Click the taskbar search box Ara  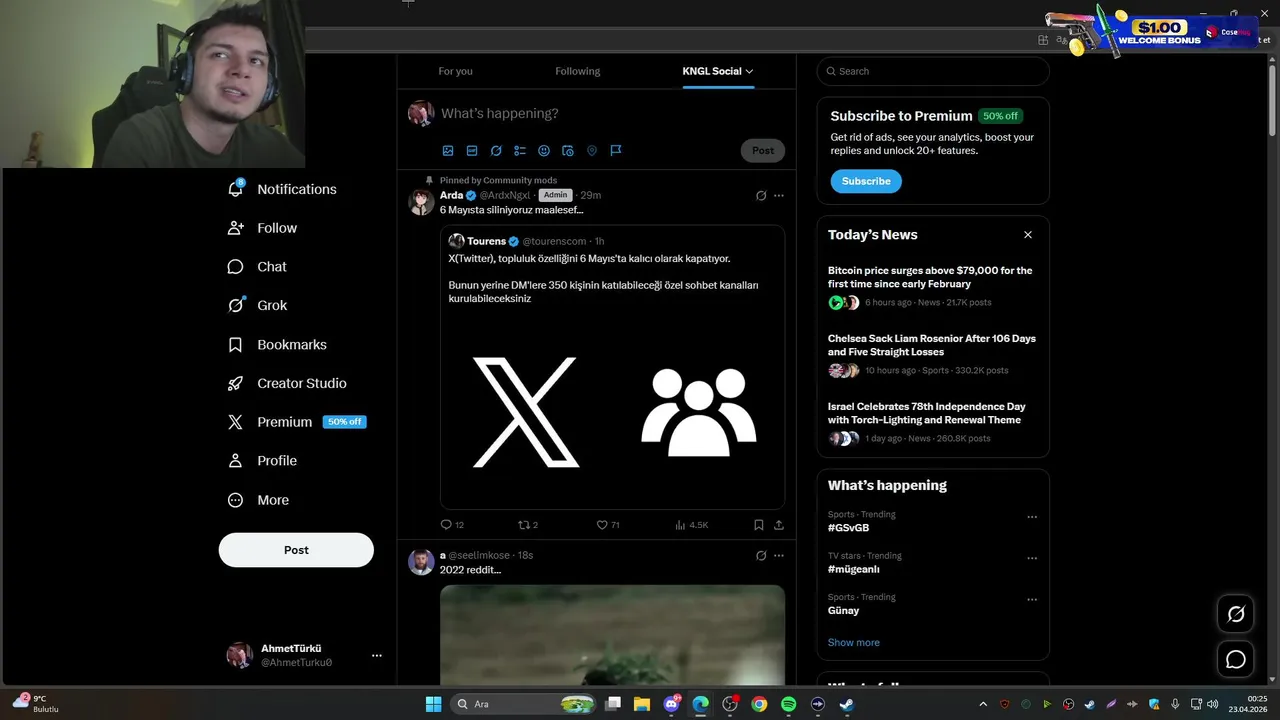pyautogui.click(x=525, y=704)
